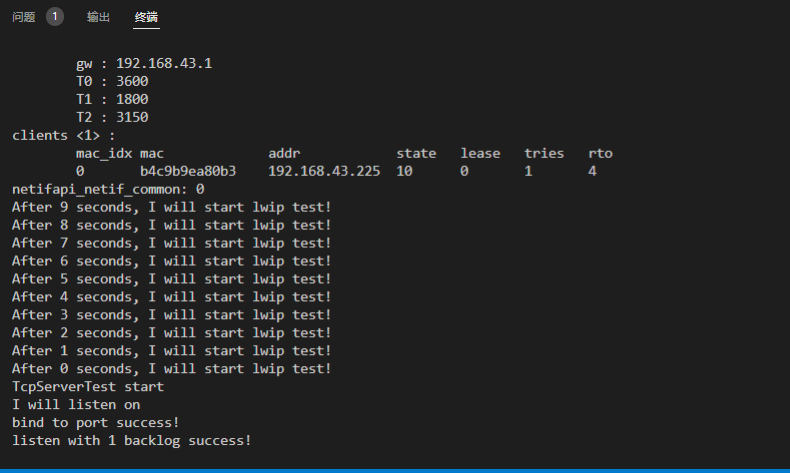Click the 'listen with 1 backlog success!' line
This screenshot has width=790, height=473.
pyautogui.click(x=131, y=441)
